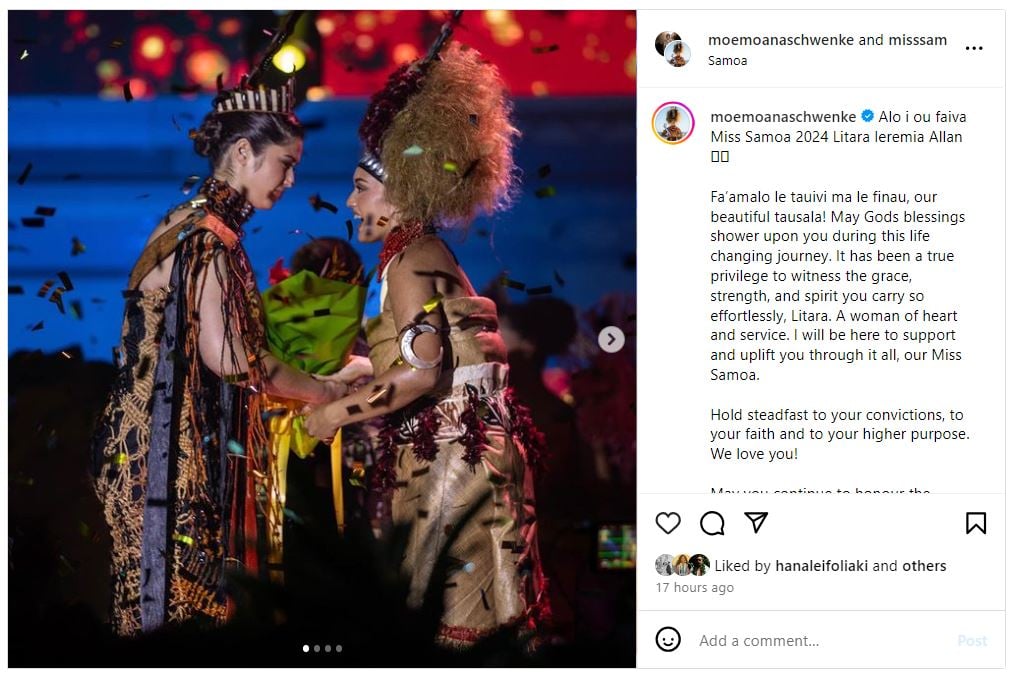Jump to the third carousel dot
Screen dimensions: 1014x678
pyautogui.click(x=328, y=648)
